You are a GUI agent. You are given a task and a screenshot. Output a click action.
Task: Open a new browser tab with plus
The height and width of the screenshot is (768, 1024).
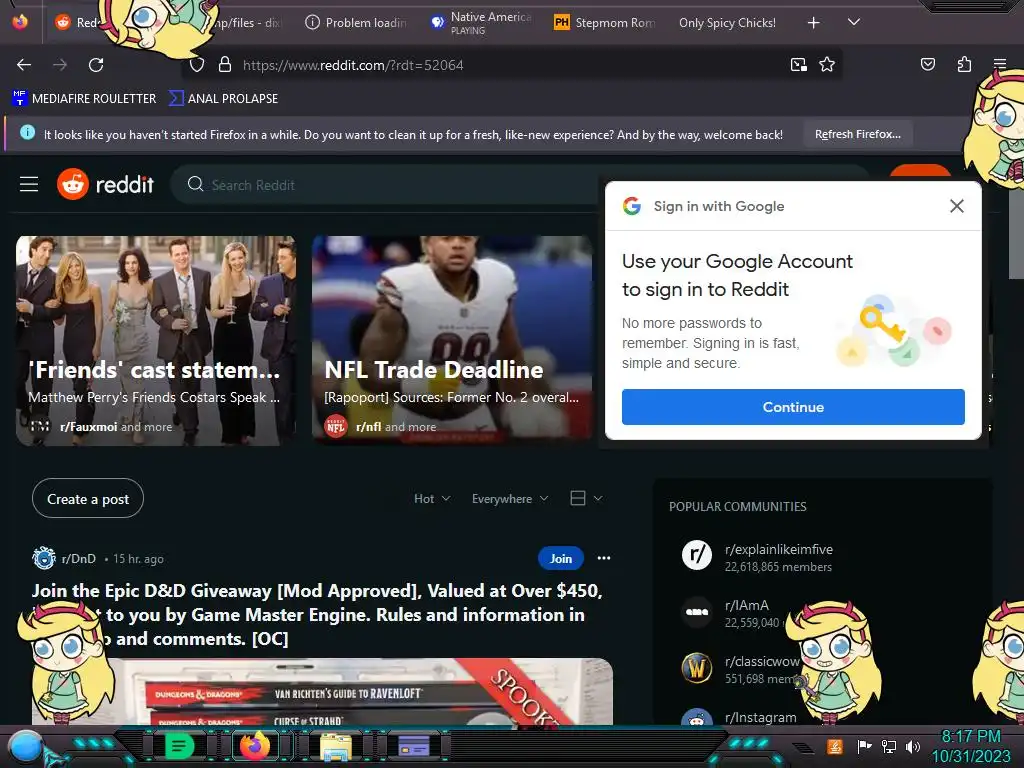click(x=813, y=23)
